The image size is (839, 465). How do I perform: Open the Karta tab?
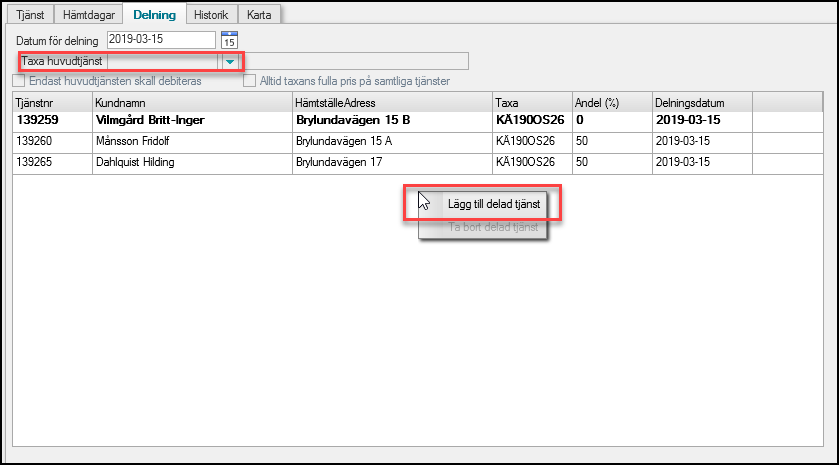259,15
